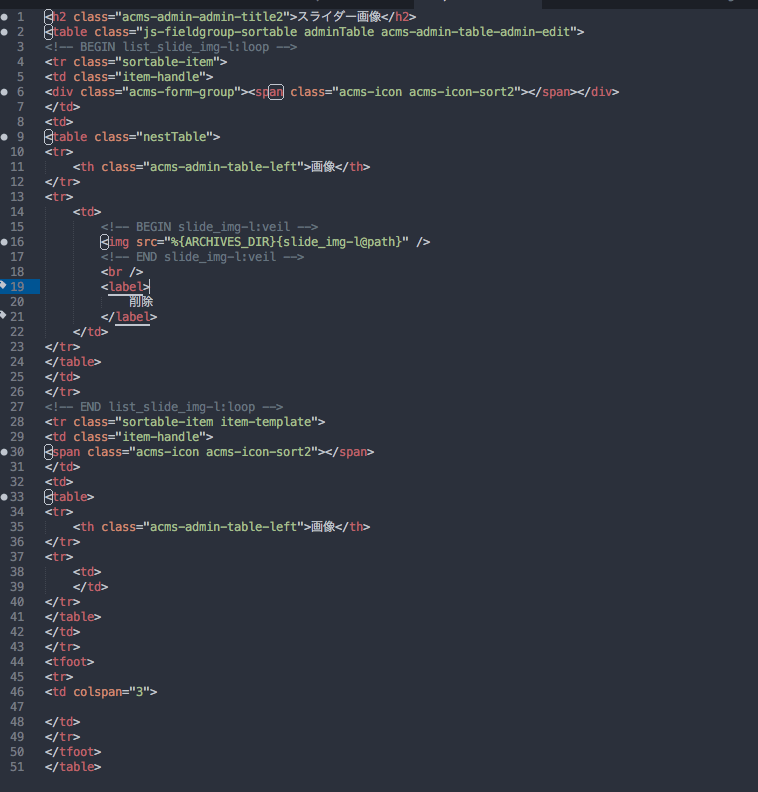Click the 削除 text on line 20

tap(141, 302)
